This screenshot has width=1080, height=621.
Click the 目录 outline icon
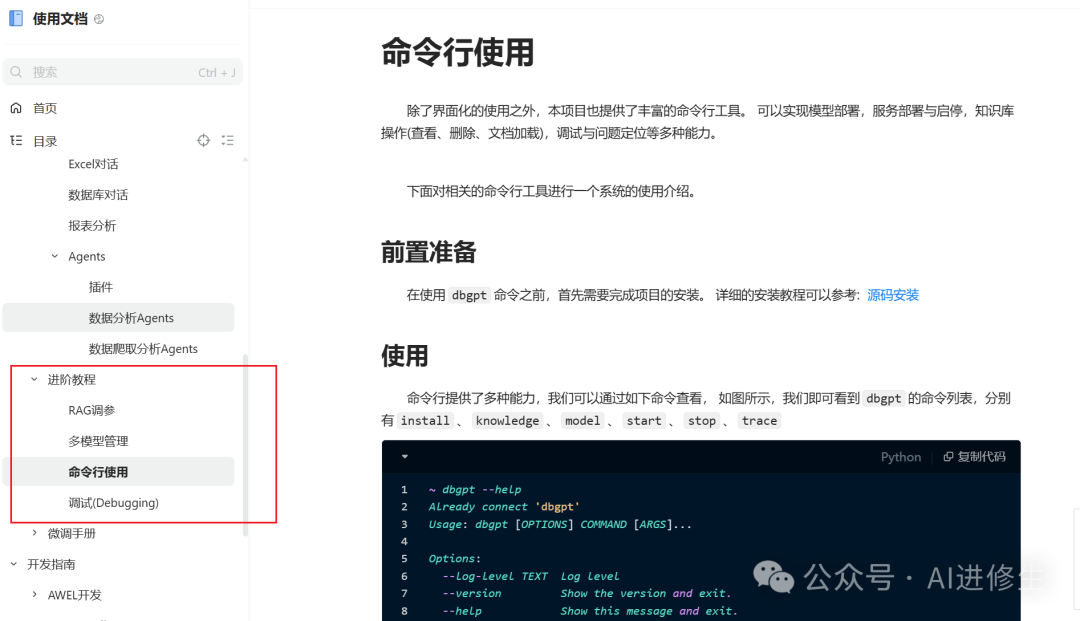coord(17,140)
